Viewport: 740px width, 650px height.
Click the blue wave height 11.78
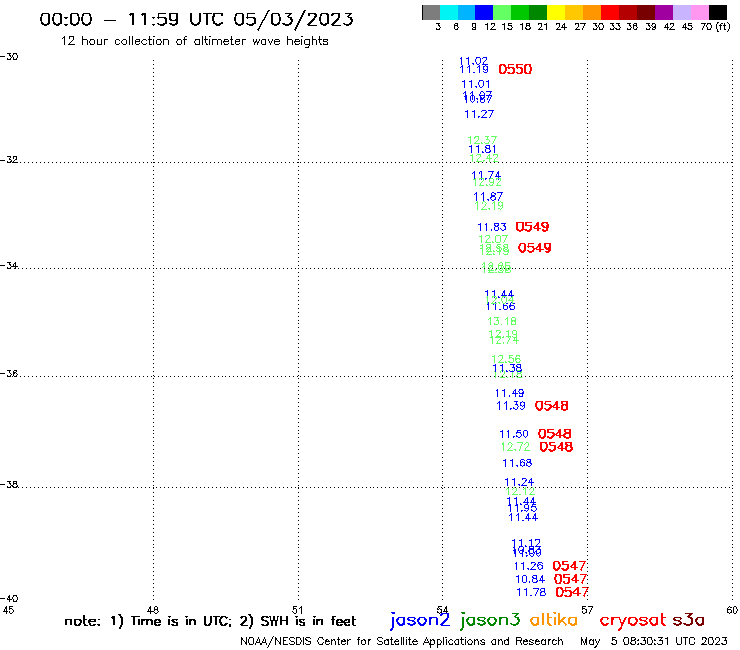(531, 592)
